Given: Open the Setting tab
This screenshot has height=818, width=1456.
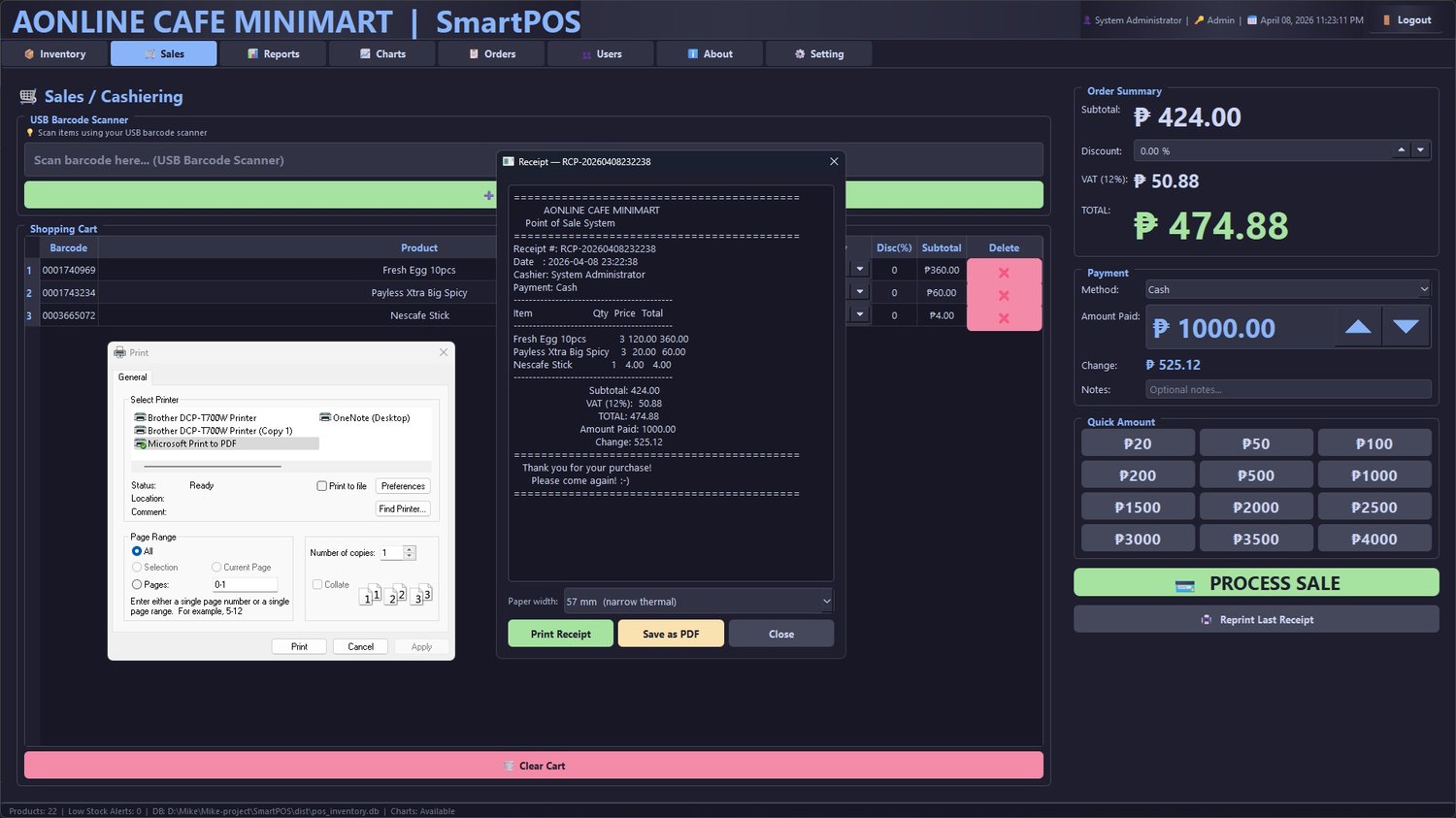Looking at the screenshot, I should (x=819, y=53).
